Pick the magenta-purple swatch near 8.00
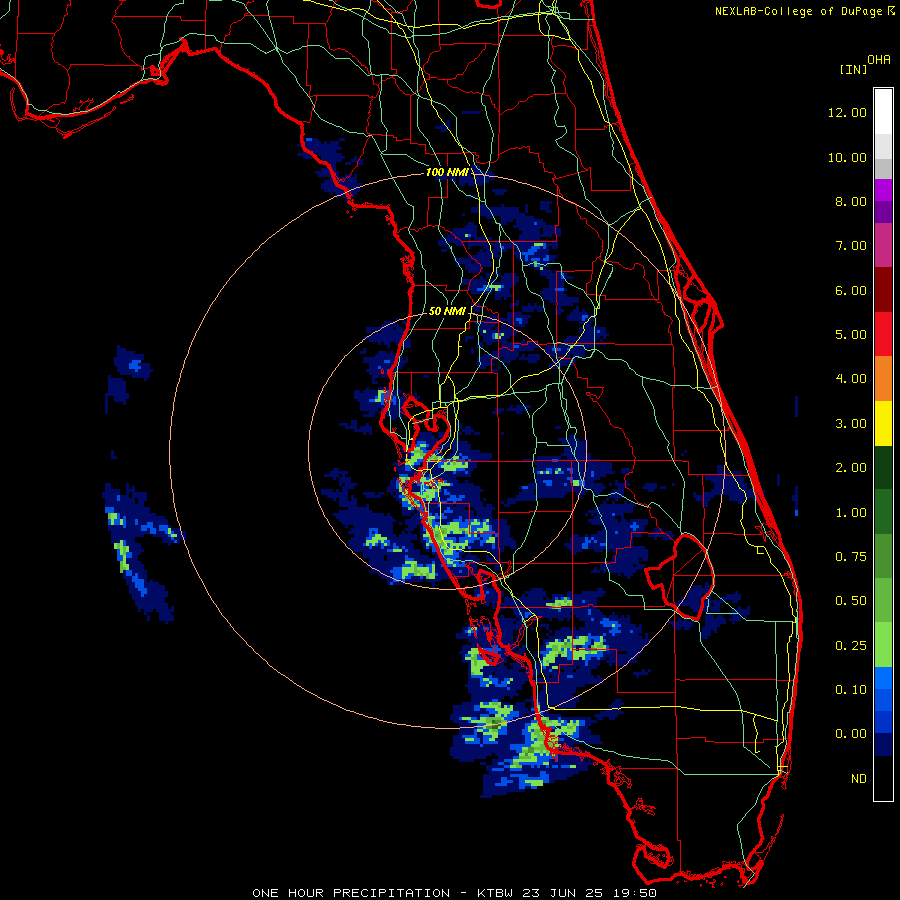Viewport: 900px width, 900px height. pos(883,190)
